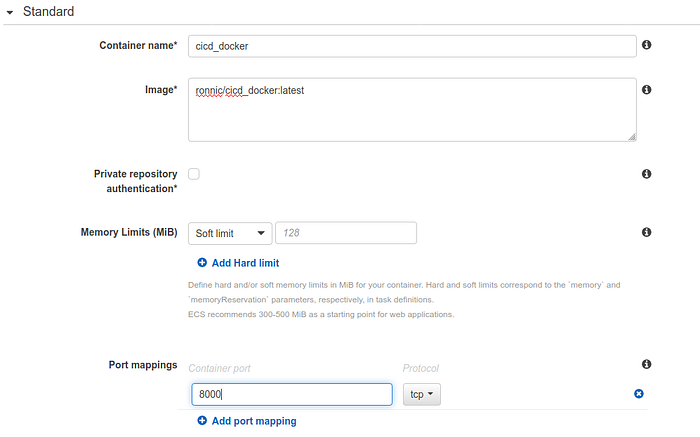Click into the Image text area
Screen dimensions: 700x437
click(x=412, y=109)
